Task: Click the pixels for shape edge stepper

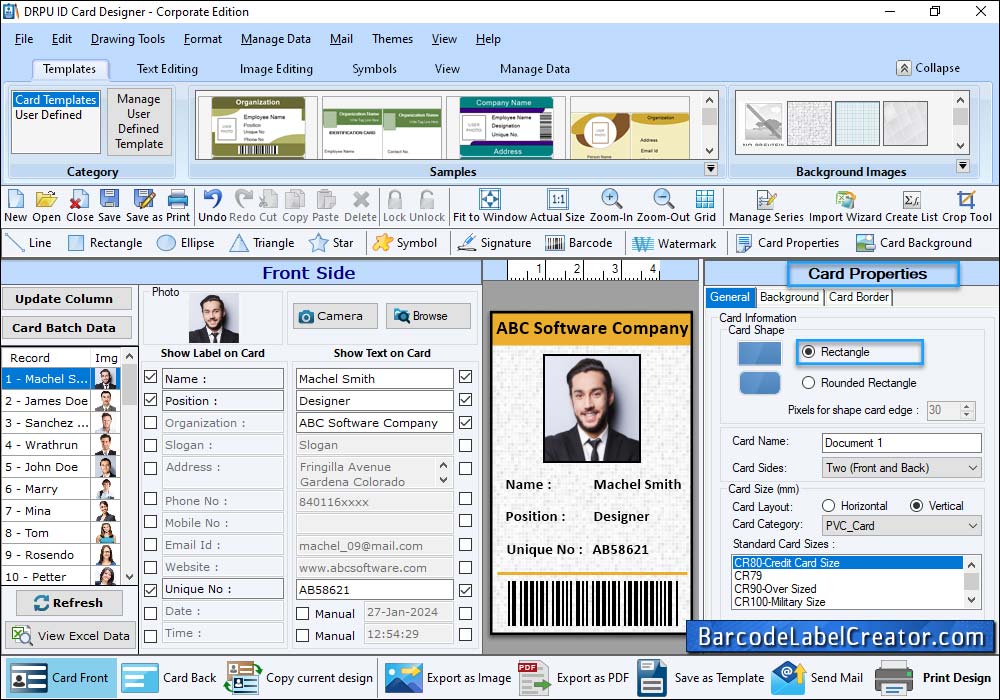Action: [967, 410]
